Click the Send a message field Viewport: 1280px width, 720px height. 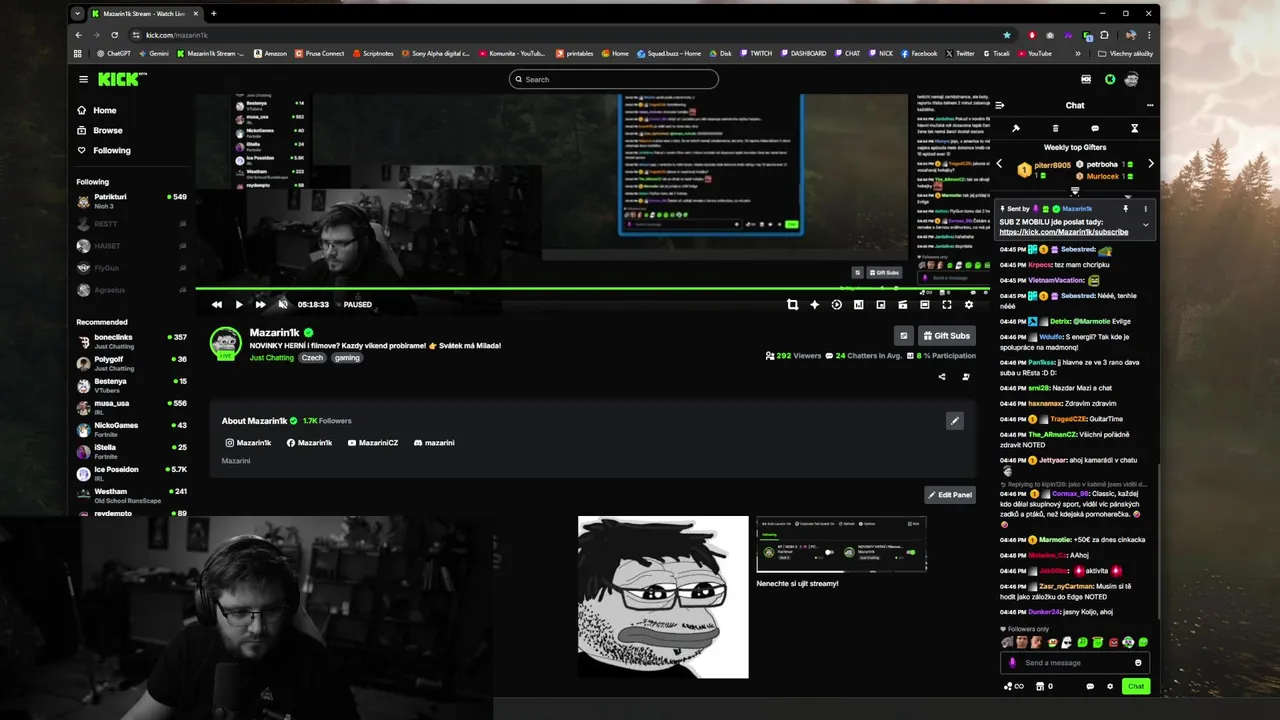click(1075, 662)
